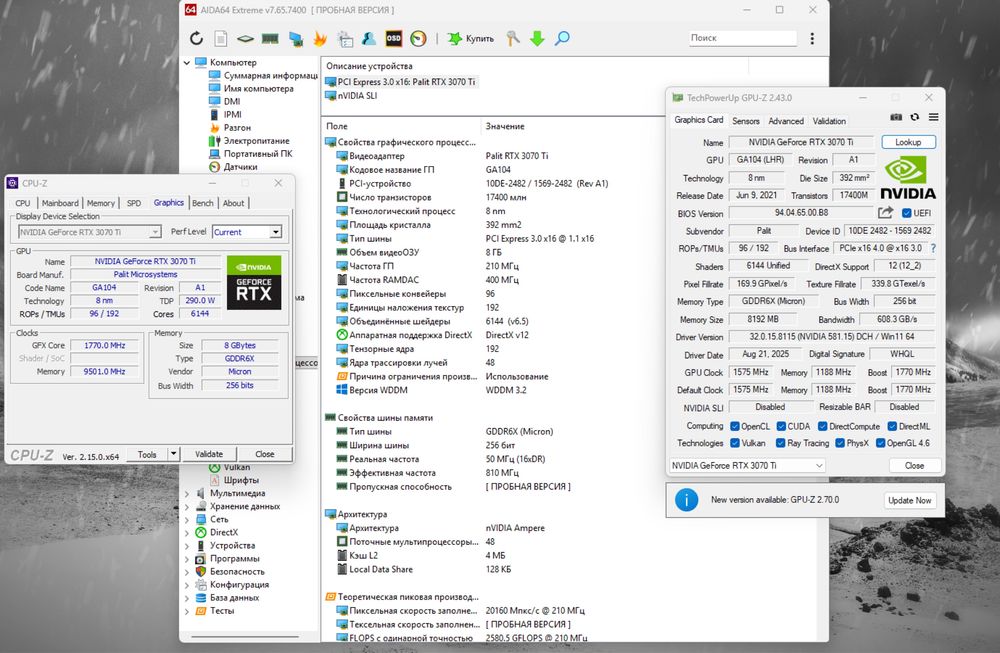The image size is (1000, 653).
Task: Toggle the CUDA checkbox in GPU-Z
Action: (781, 426)
